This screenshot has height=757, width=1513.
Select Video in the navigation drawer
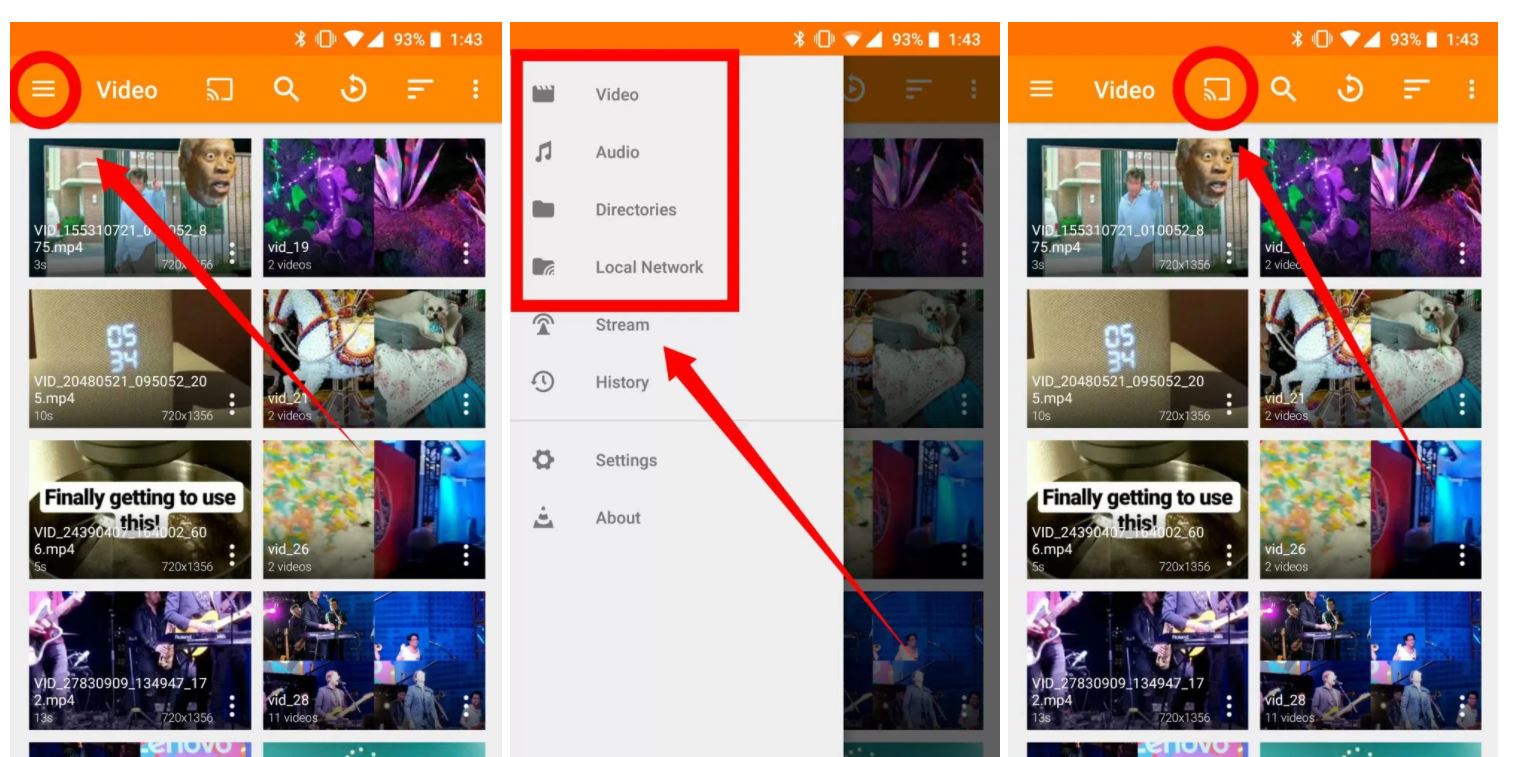tap(616, 95)
